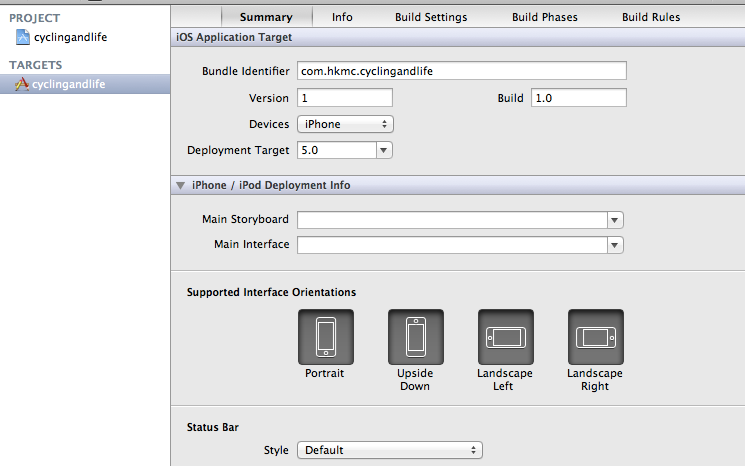Switch to the Build Settings tab

coord(432,17)
